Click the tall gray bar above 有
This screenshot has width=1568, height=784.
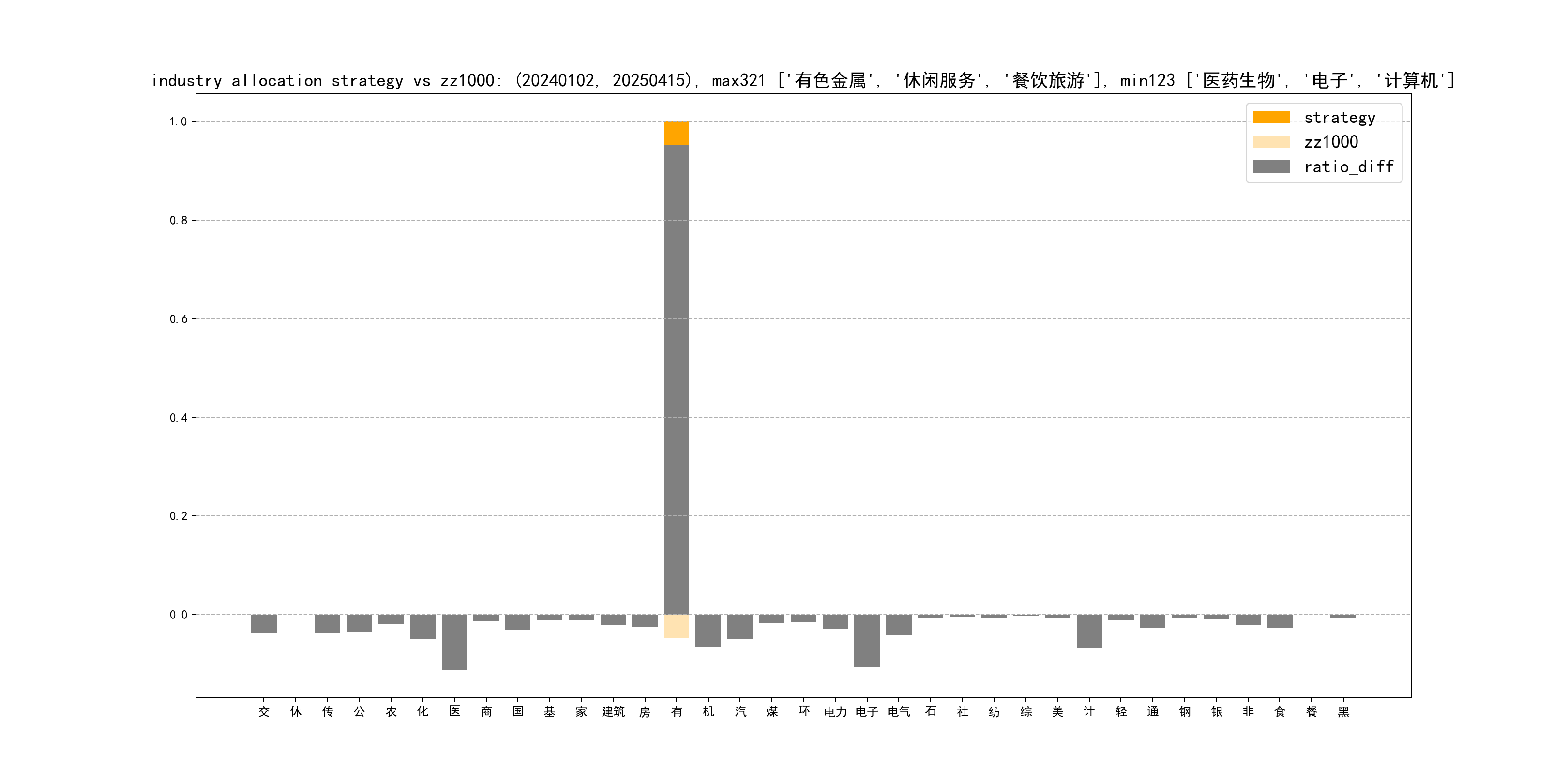point(676,377)
